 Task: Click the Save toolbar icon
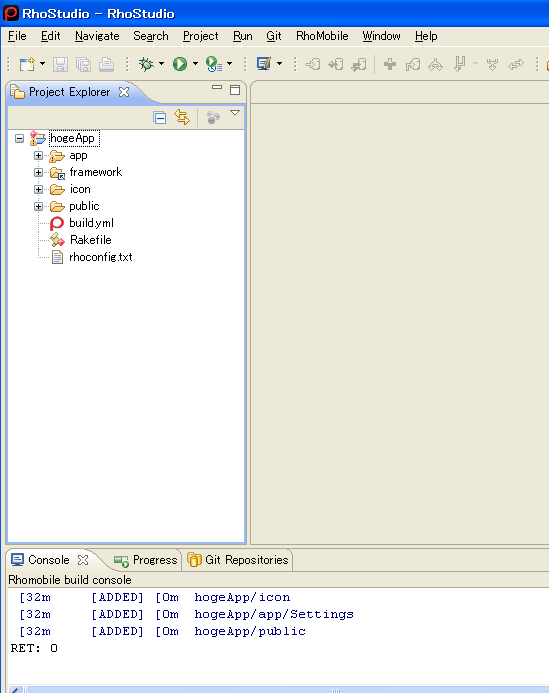pyautogui.click(x=61, y=65)
